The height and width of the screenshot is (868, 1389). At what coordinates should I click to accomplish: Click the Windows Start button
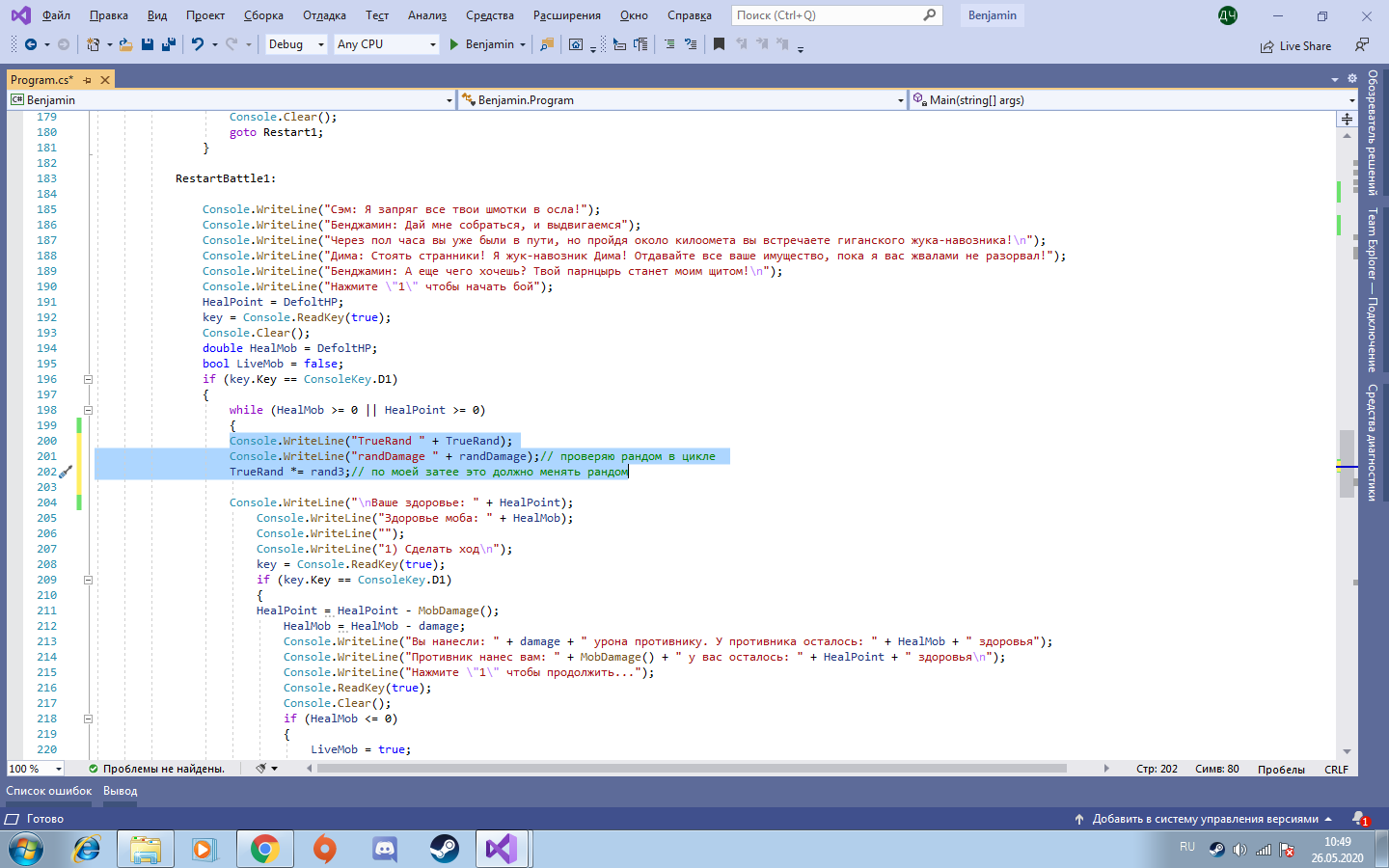pyautogui.click(x=26, y=849)
